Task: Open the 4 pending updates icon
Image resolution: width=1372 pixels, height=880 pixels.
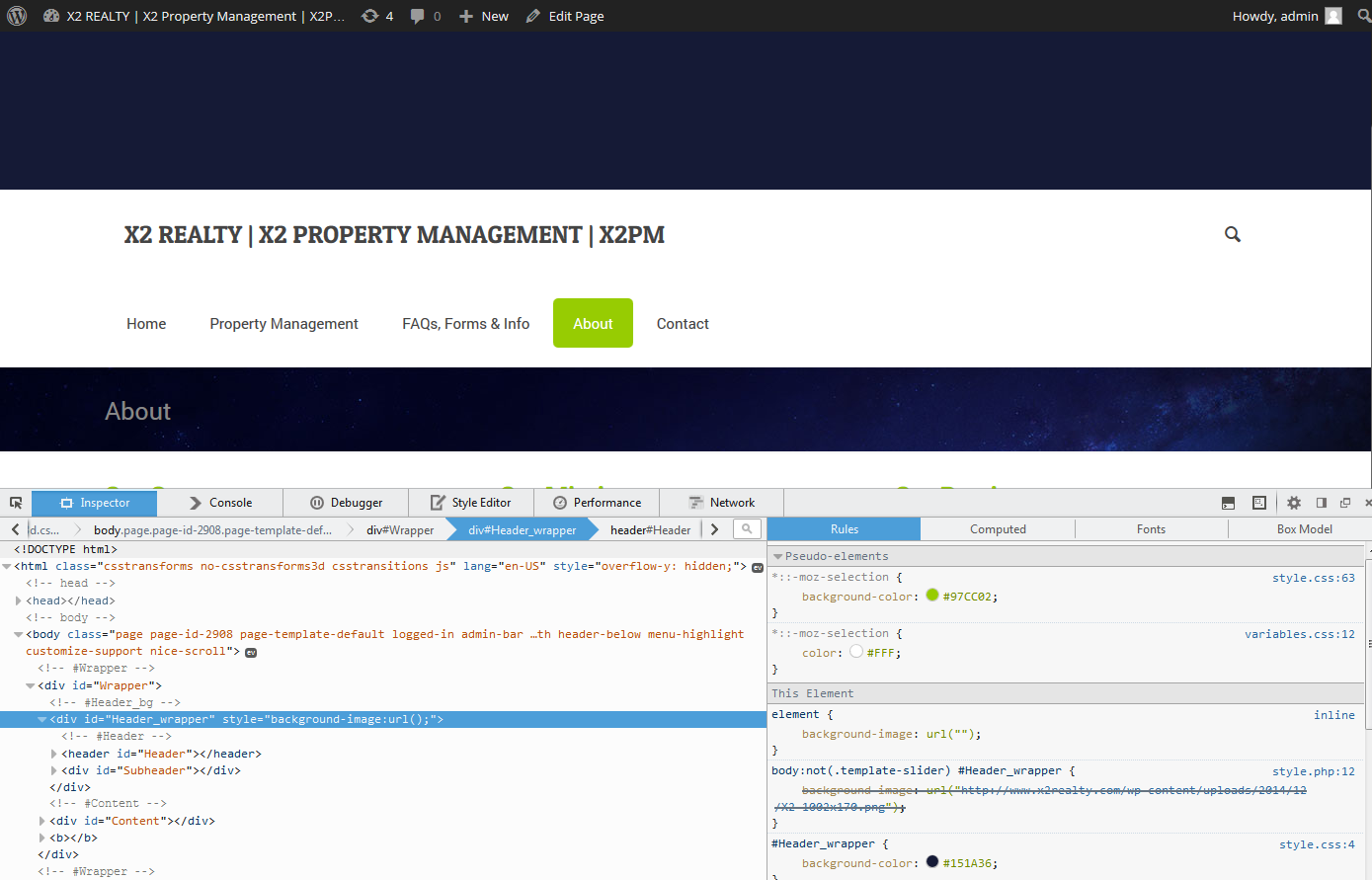Action: (369, 16)
